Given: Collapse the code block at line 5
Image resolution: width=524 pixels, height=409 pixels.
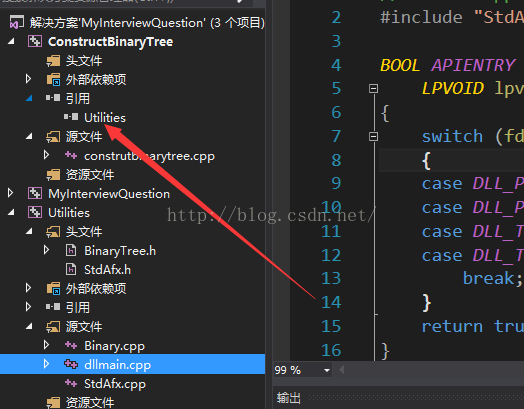Looking at the screenshot, I should [373, 89].
